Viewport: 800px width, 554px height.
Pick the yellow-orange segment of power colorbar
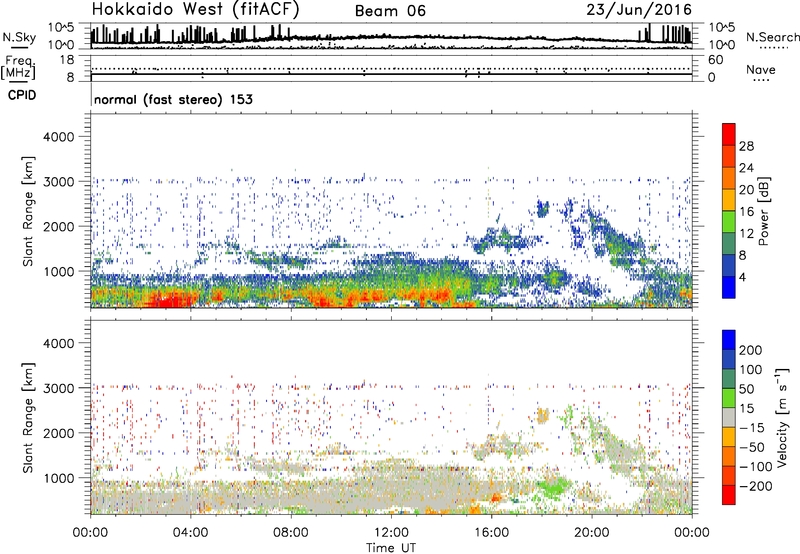729,200
